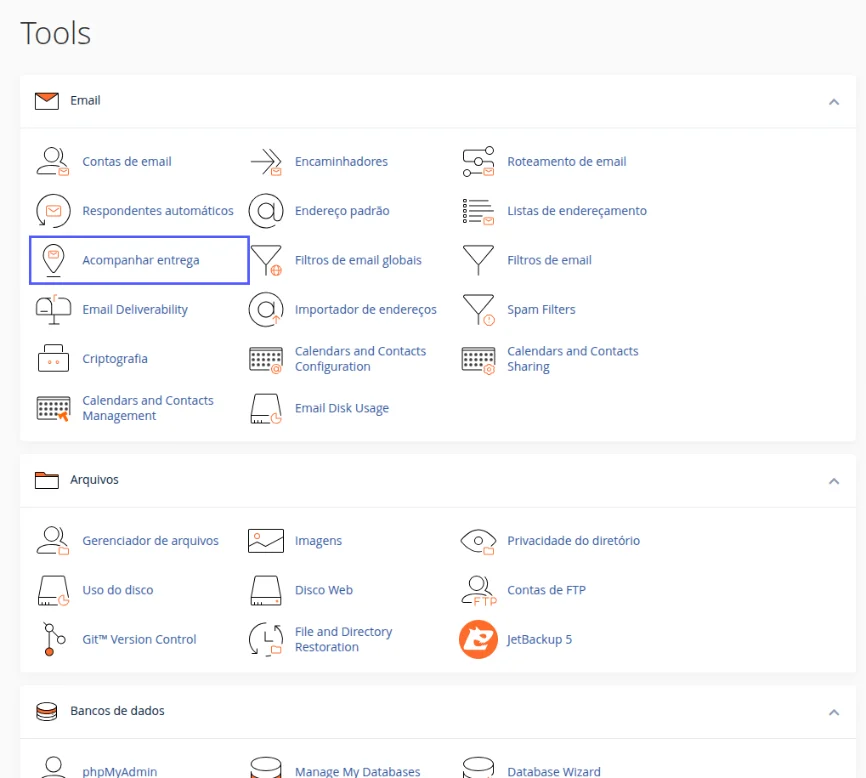
Task: Click the Bancos de dados header title
Action: pyautogui.click(x=117, y=711)
